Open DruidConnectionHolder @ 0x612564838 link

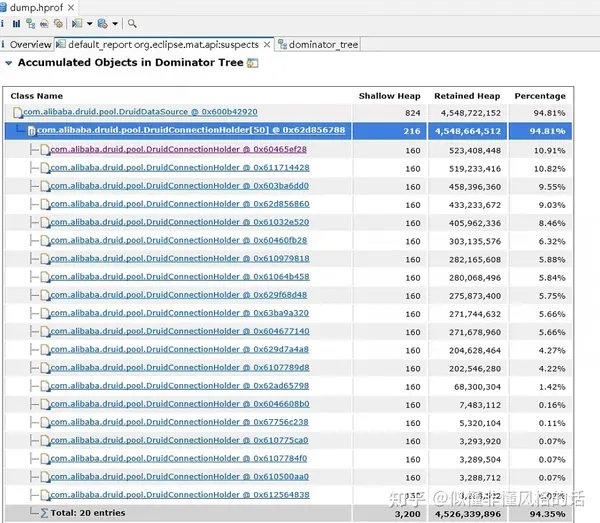coord(180,495)
